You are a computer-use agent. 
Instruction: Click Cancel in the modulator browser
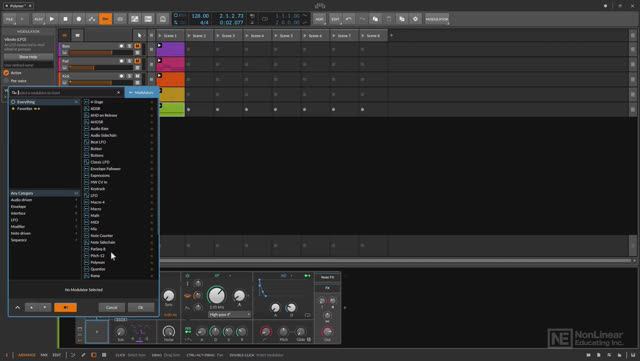[111, 308]
